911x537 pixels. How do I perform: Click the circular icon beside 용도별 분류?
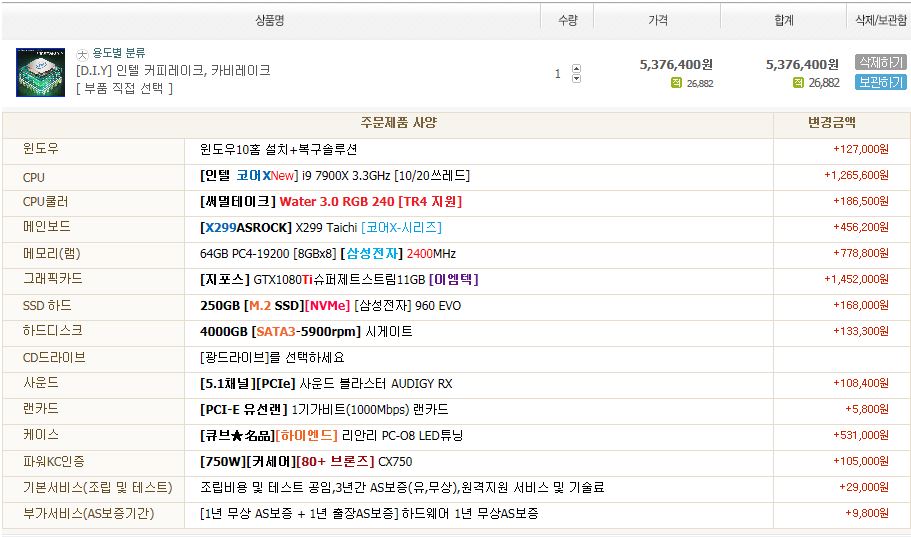[82, 54]
